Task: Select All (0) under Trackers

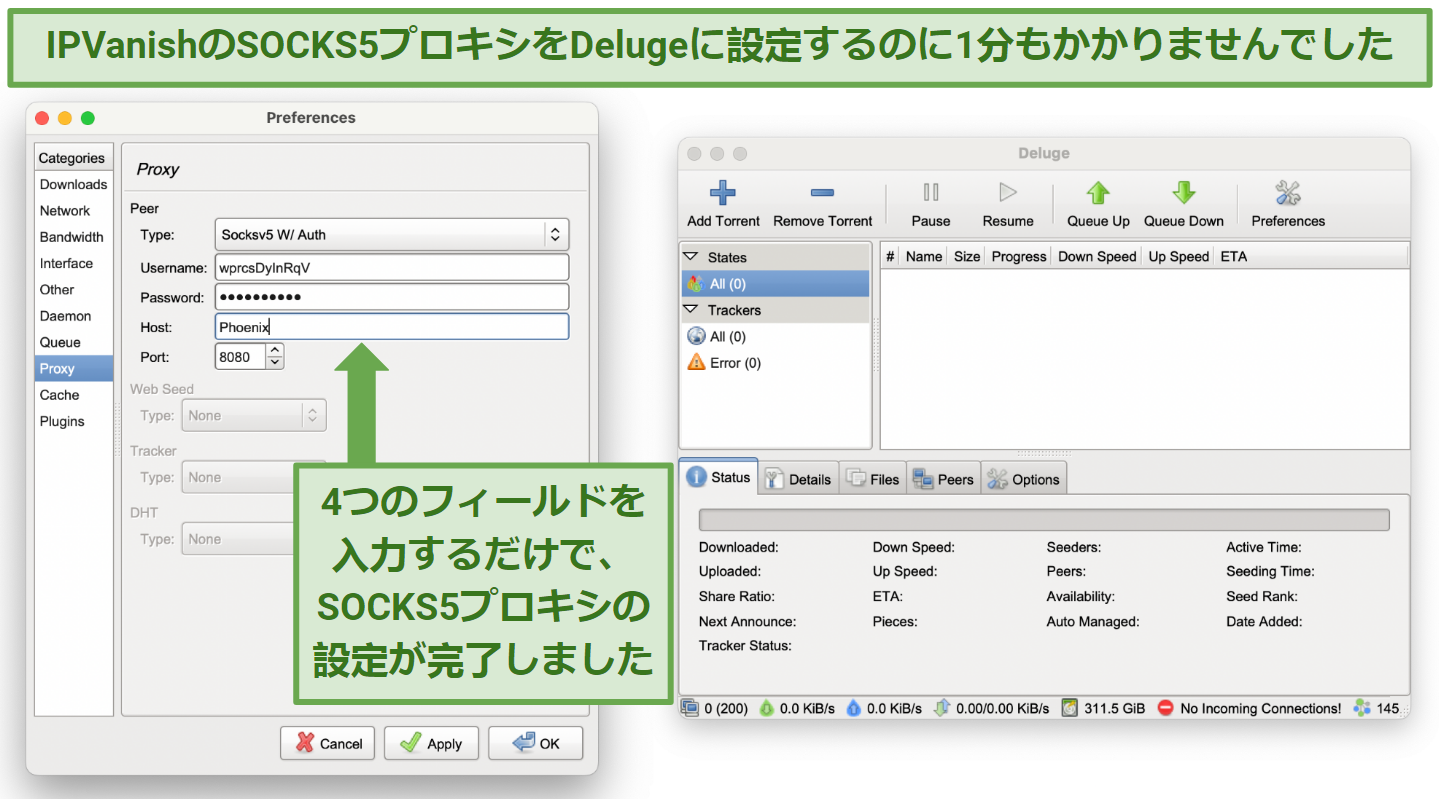Action: tap(775, 337)
